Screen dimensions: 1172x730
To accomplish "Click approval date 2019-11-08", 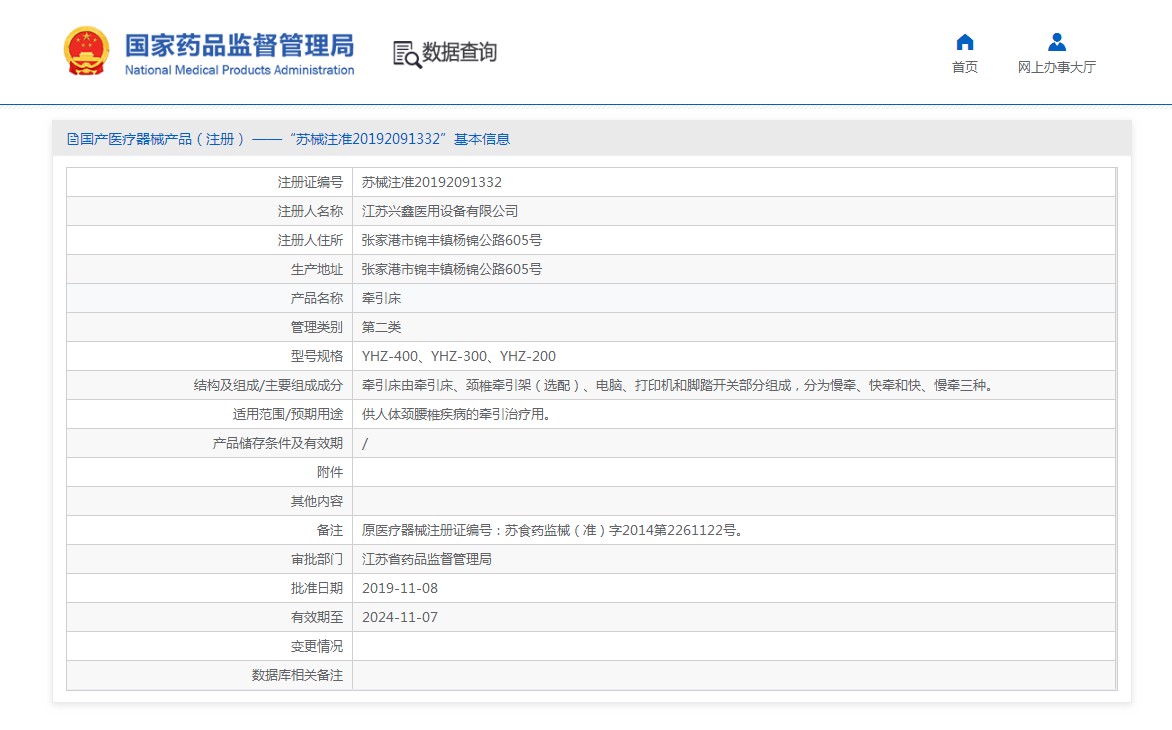I will 400,589.
